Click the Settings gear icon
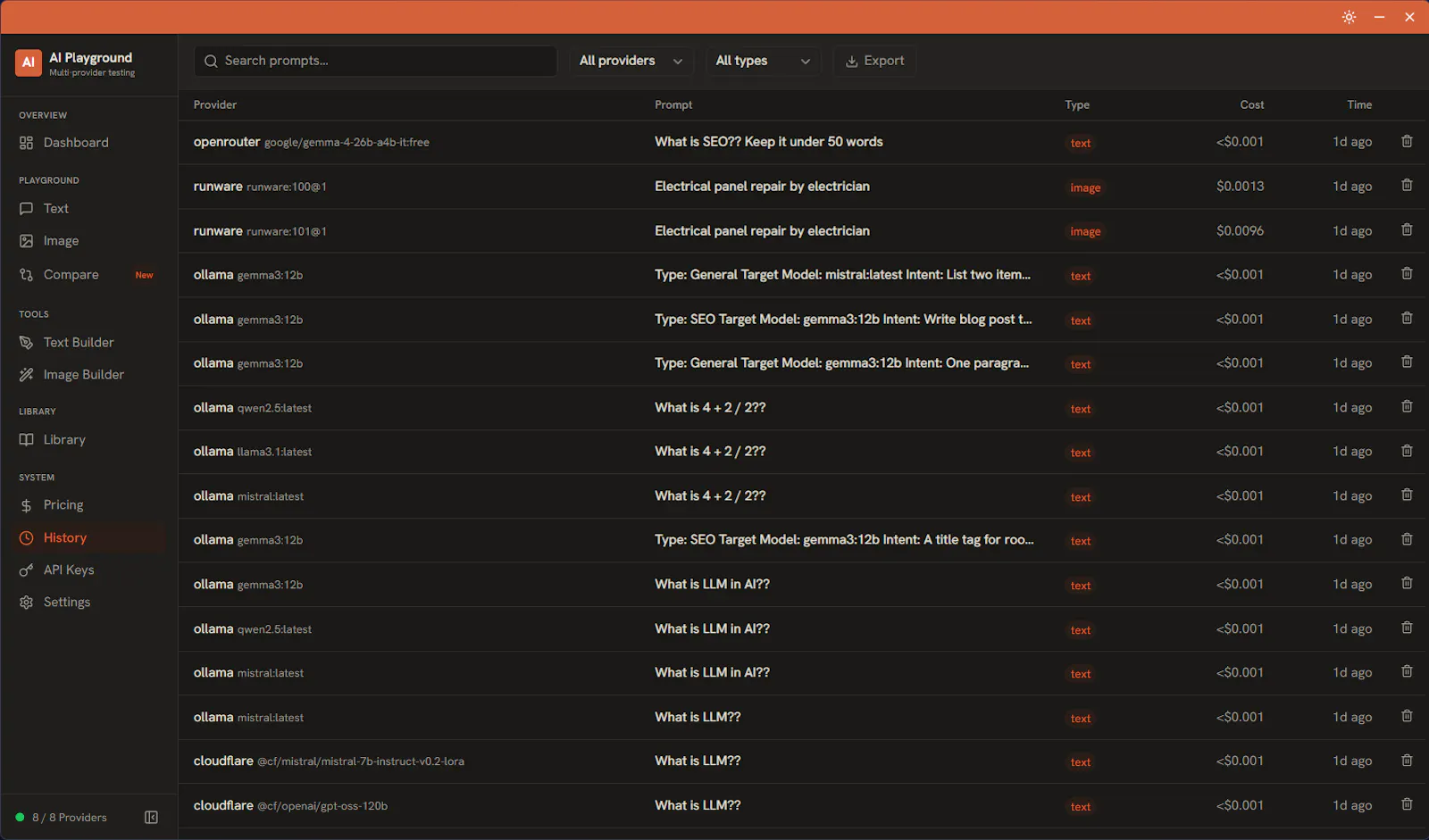Viewport: 1429px width, 840px height. coord(27,603)
